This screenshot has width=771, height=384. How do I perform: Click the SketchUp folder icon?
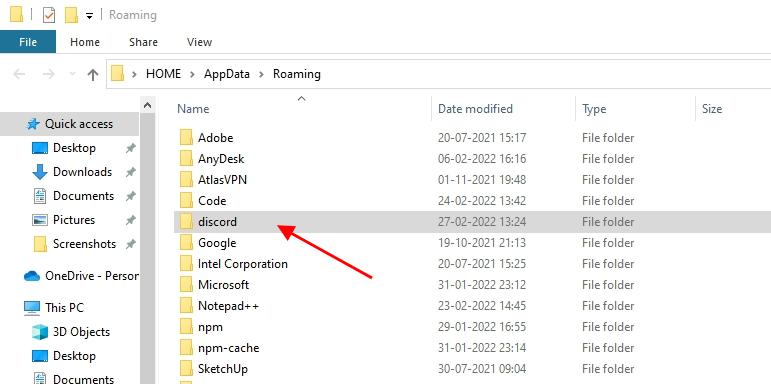pos(186,369)
